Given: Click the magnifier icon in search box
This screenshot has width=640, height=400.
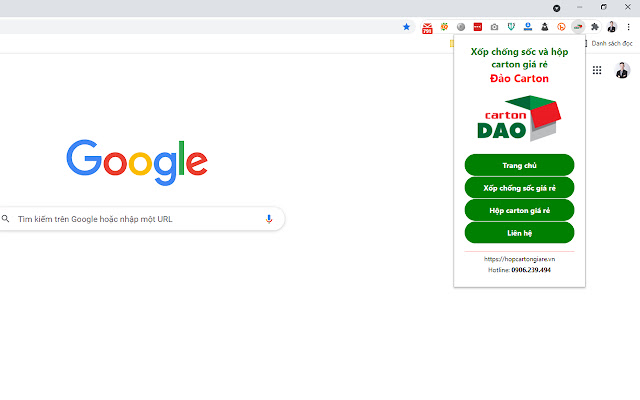Looking at the screenshot, I should [5, 219].
